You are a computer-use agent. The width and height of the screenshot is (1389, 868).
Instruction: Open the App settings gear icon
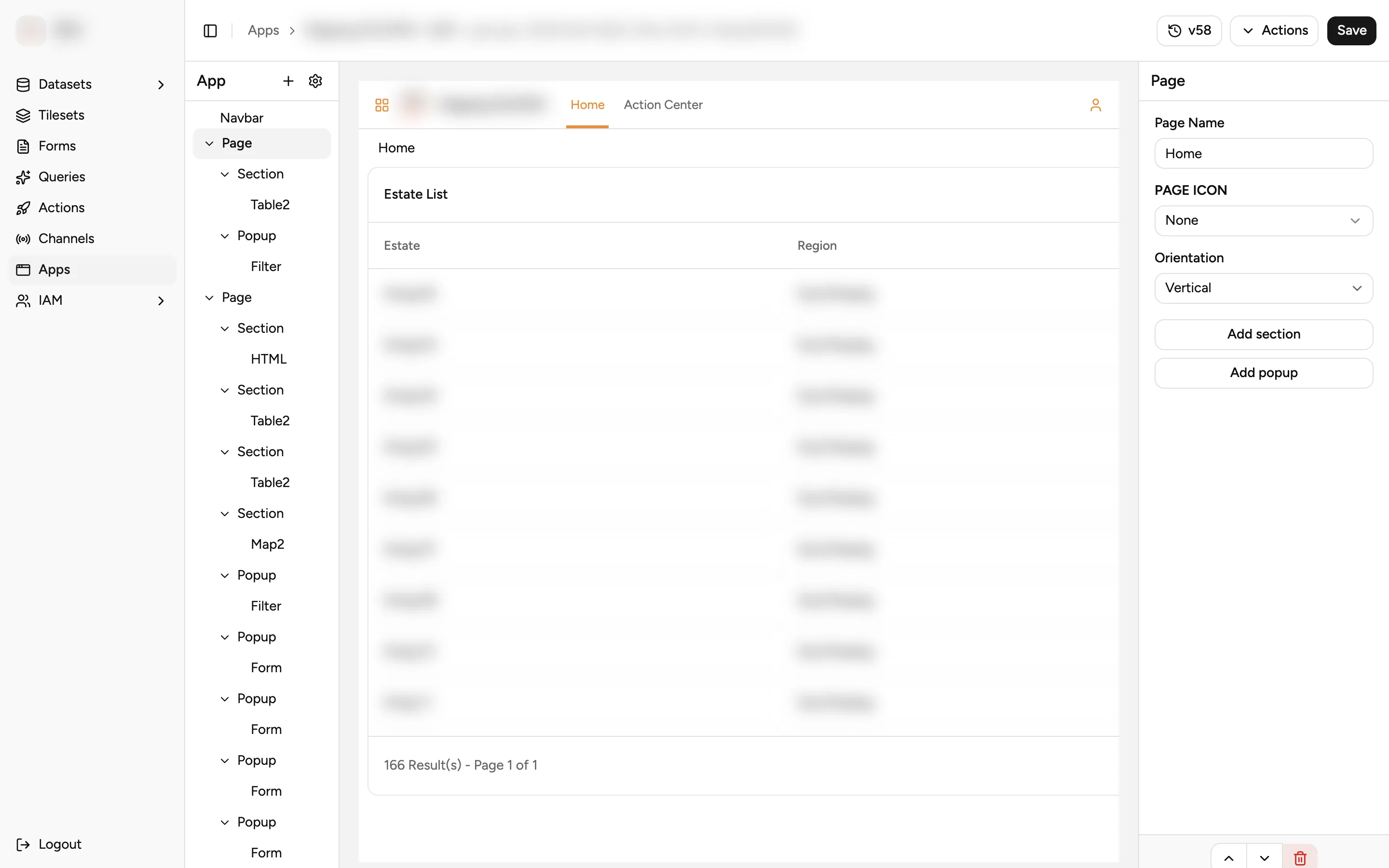(x=315, y=81)
